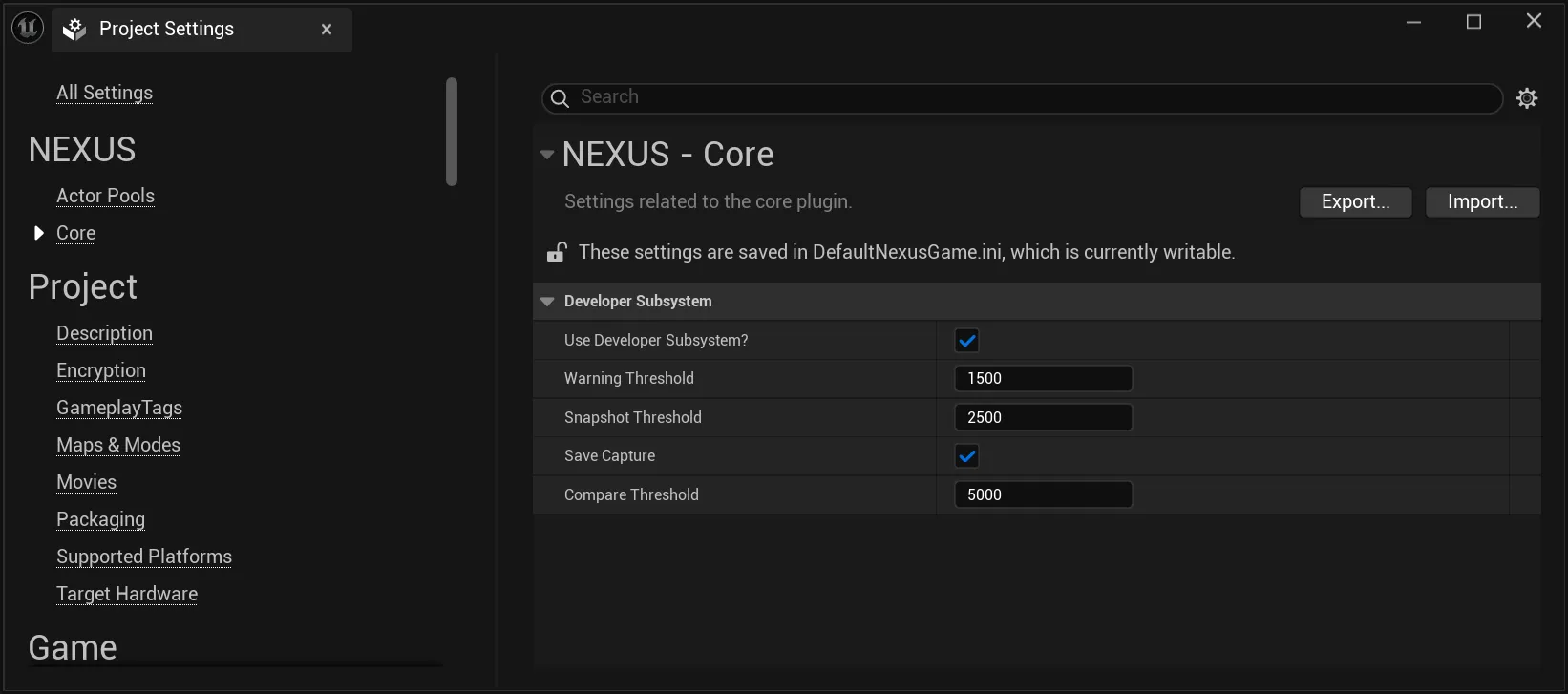
Task: Close the window with the X button
Action: tap(1534, 21)
